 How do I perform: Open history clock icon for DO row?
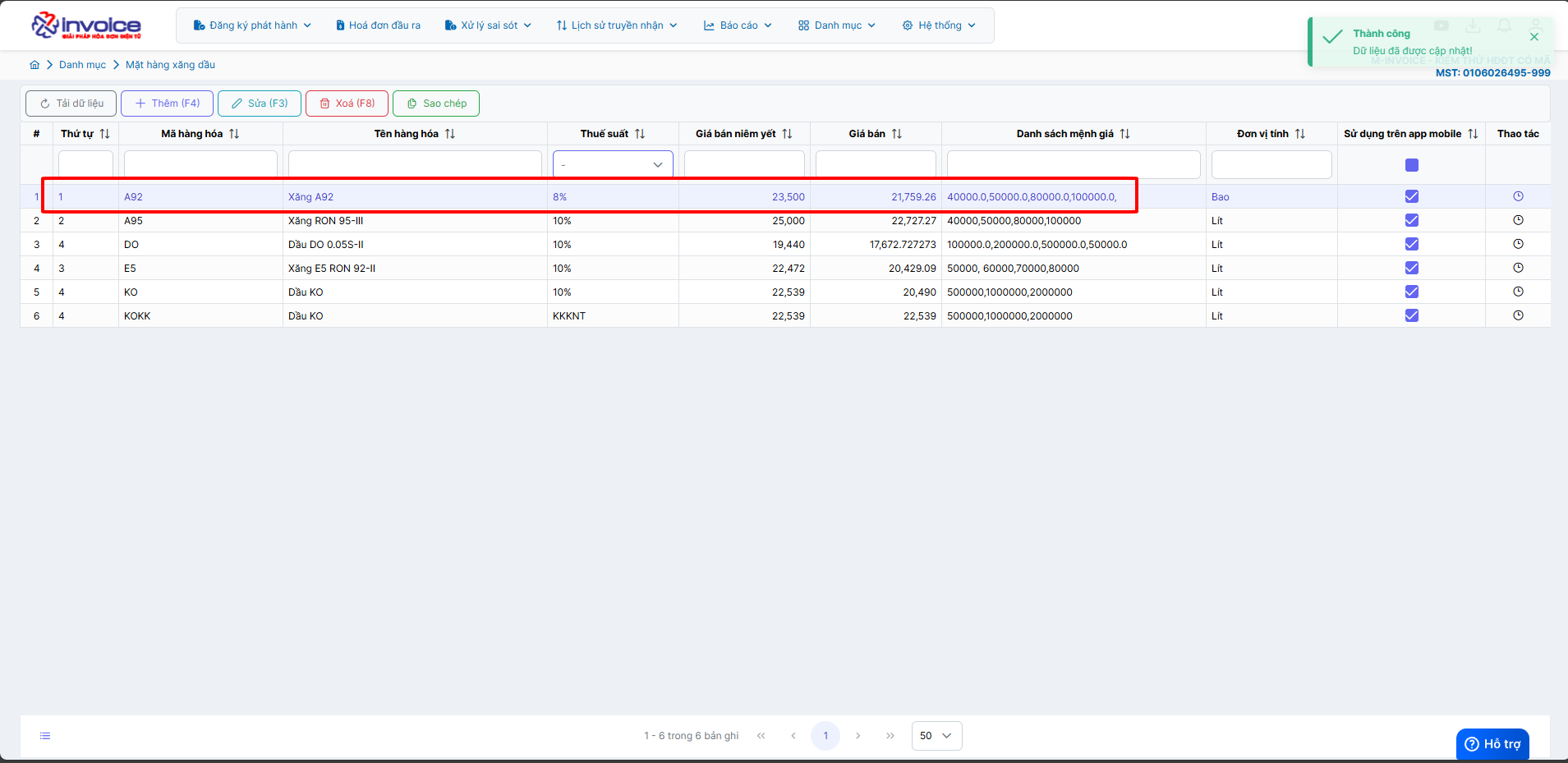pyautogui.click(x=1518, y=244)
